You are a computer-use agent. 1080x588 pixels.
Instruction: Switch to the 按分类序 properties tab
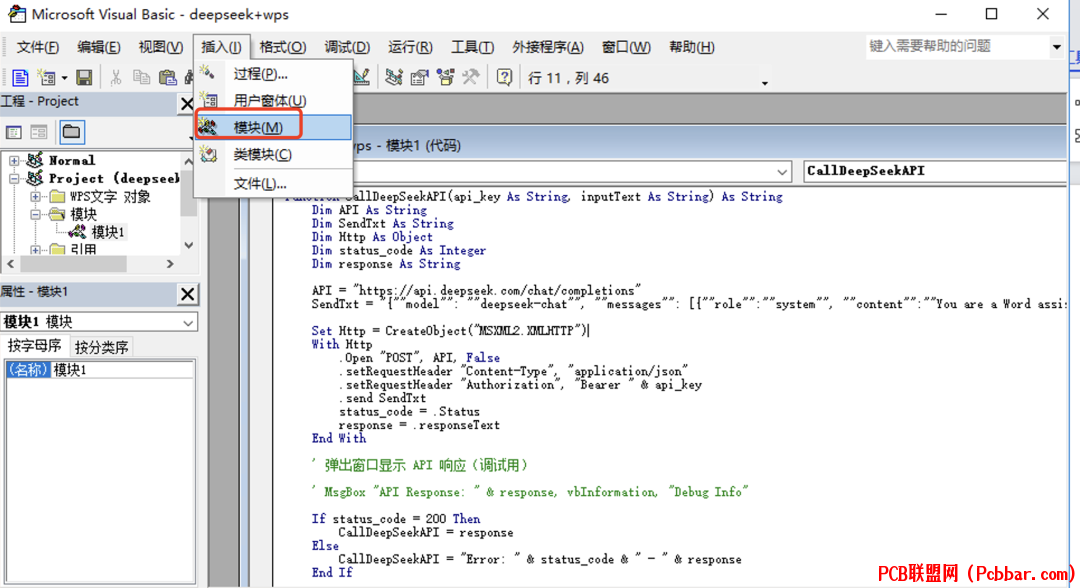coord(101,347)
